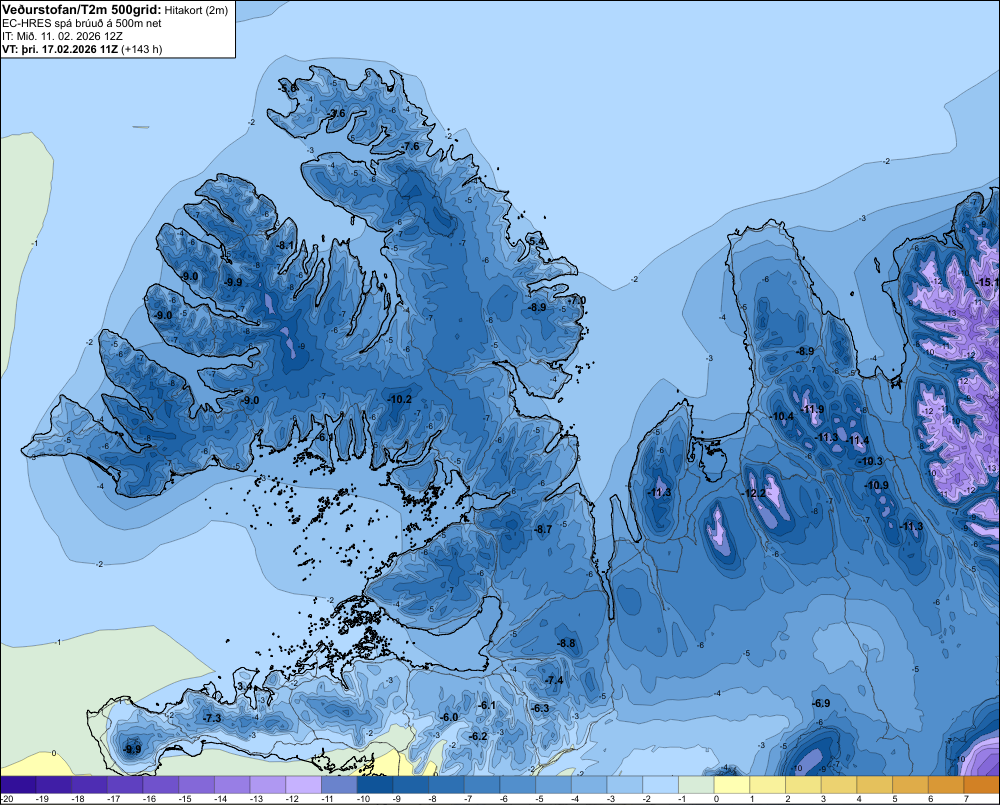Select the legend swatch above the -17 label
The image size is (1000, 805).
click(126, 784)
